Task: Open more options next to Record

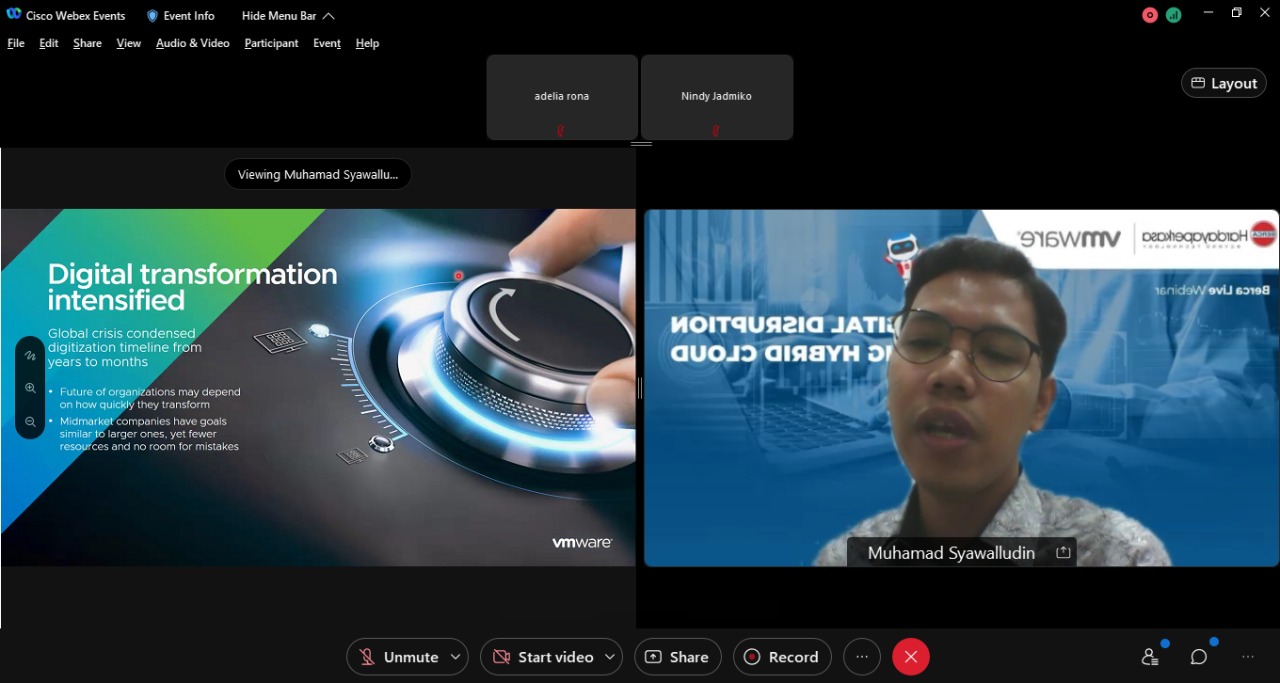Action: [x=862, y=657]
